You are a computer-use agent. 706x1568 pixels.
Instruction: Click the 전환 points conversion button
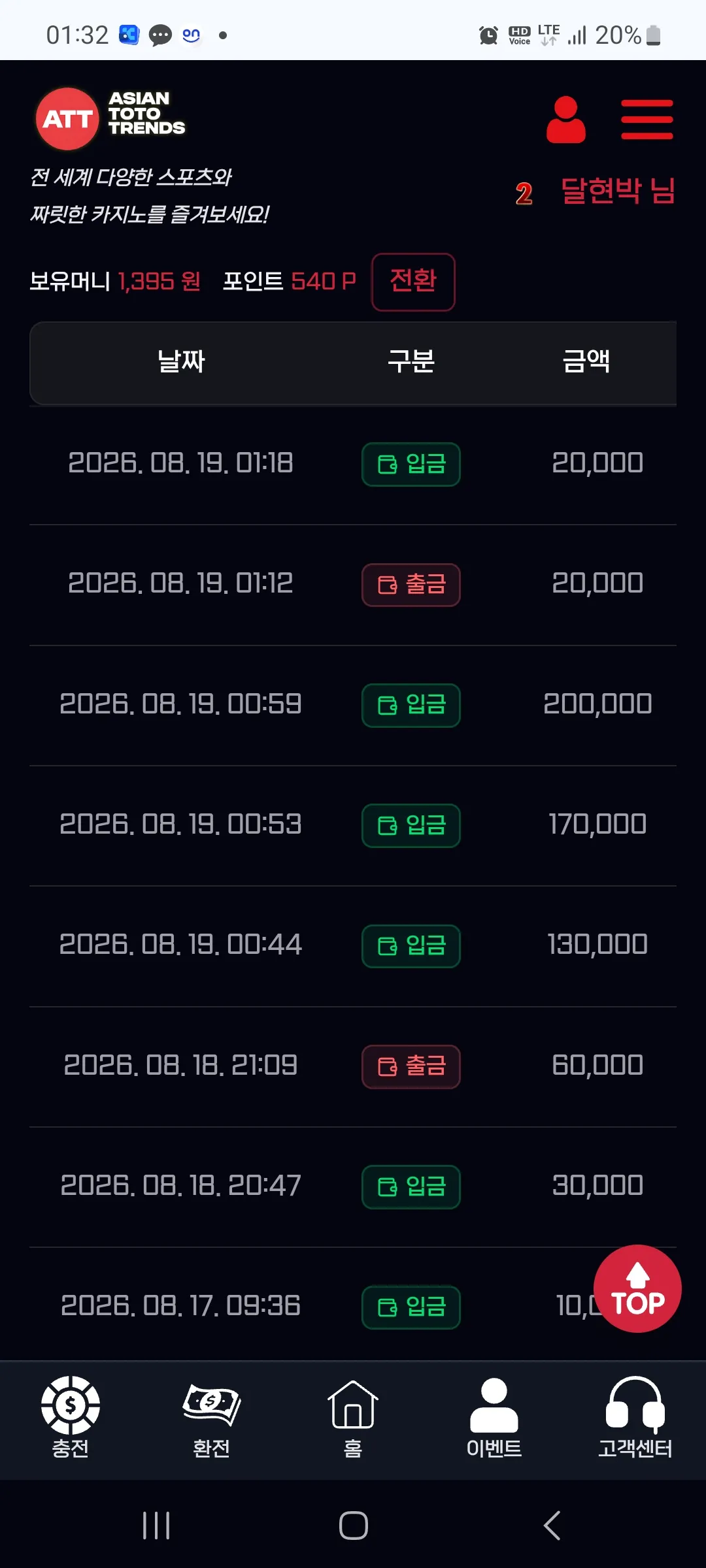point(413,282)
